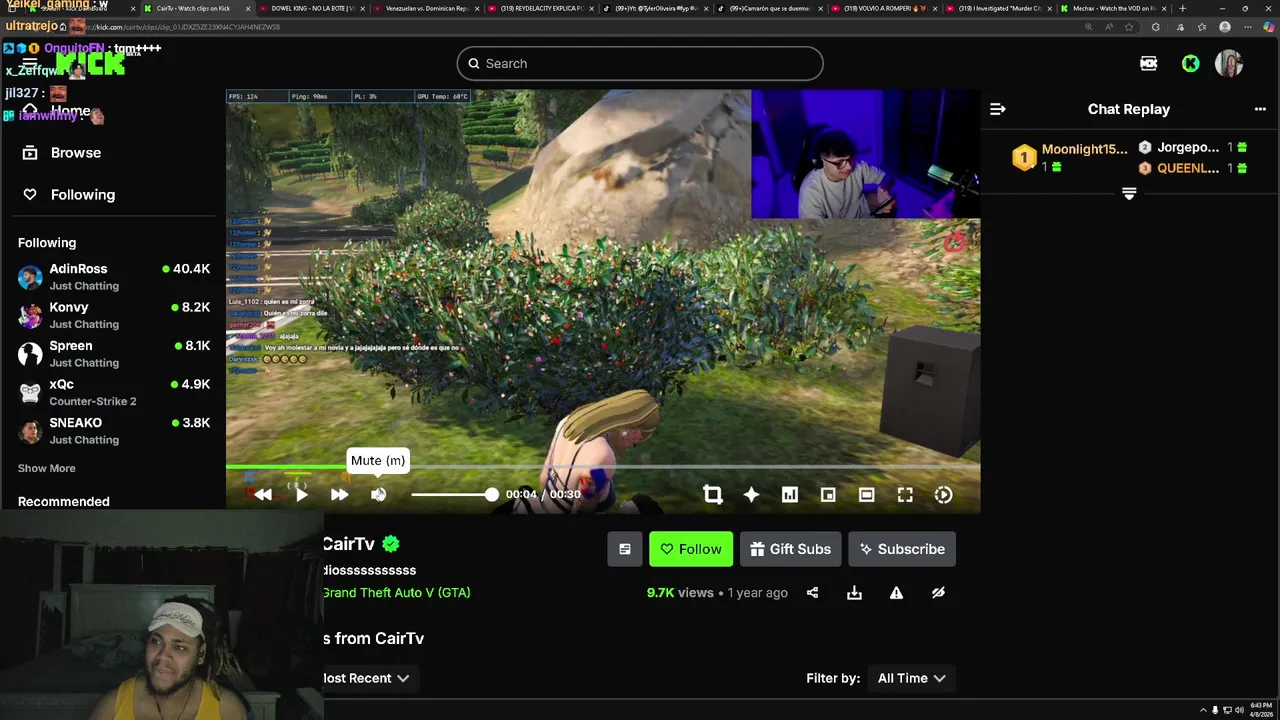Image resolution: width=1280 pixels, height=720 pixels.
Task: Collapse the Chat Replay panel arrow
Action: pyautogui.click(x=997, y=109)
